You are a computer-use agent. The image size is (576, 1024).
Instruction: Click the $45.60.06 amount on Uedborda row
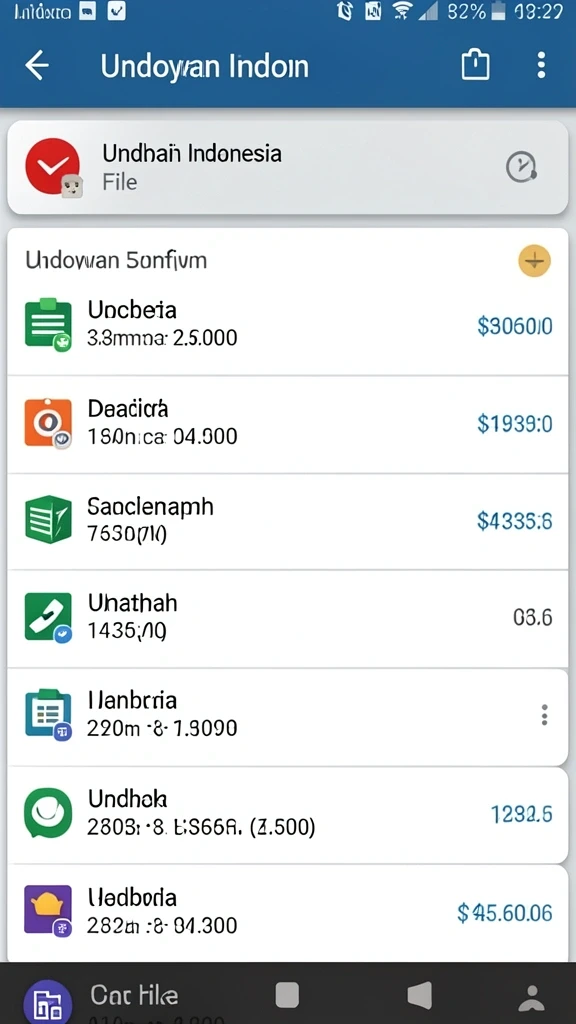tap(505, 912)
